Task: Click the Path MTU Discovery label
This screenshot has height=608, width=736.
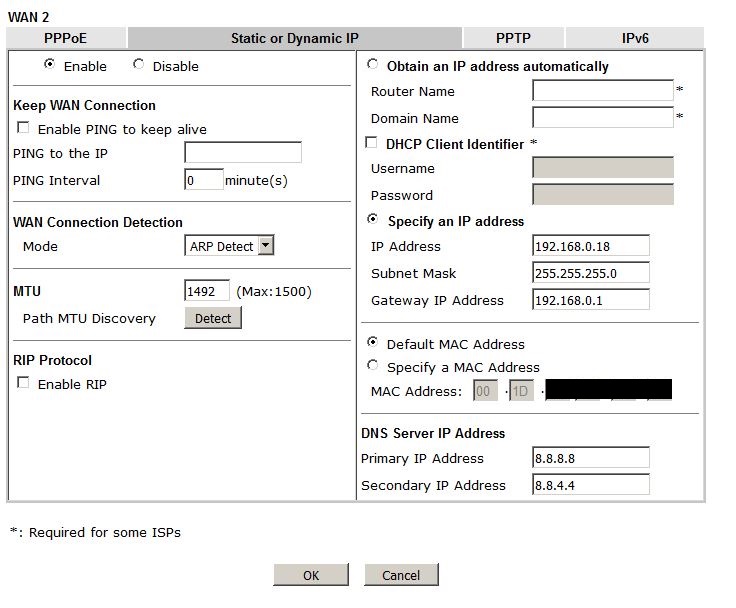Action: coord(89,318)
